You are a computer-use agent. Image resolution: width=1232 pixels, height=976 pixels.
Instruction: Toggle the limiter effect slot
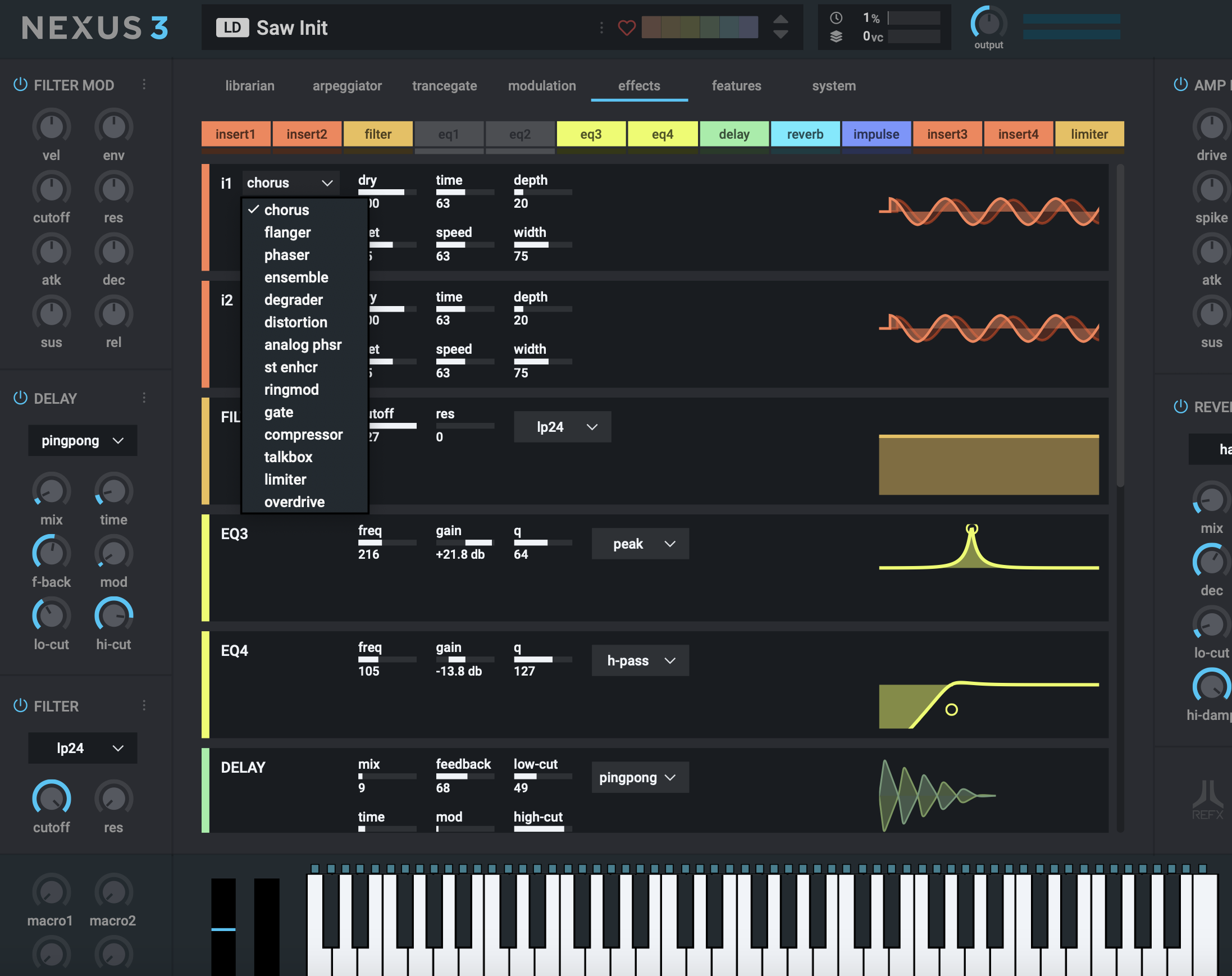pyautogui.click(x=1089, y=134)
